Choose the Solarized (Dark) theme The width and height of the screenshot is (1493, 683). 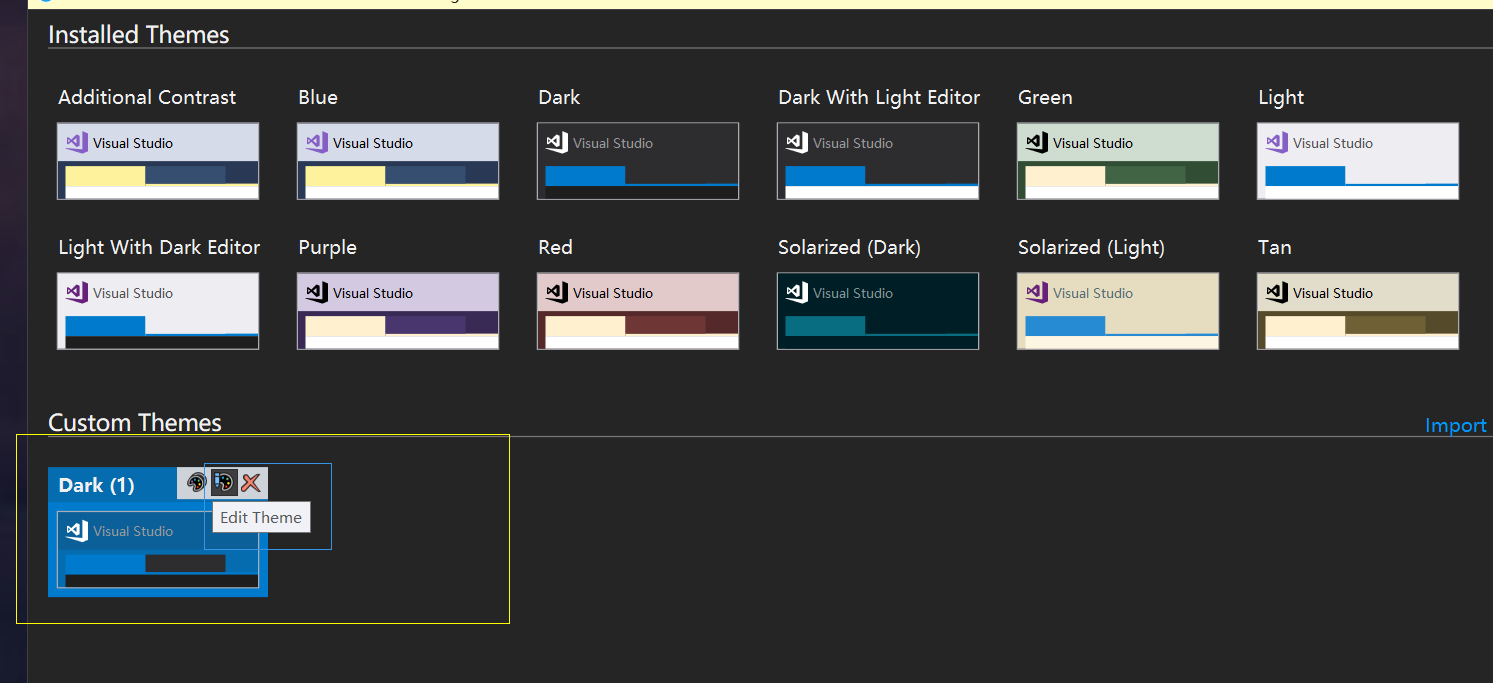(877, 310)
